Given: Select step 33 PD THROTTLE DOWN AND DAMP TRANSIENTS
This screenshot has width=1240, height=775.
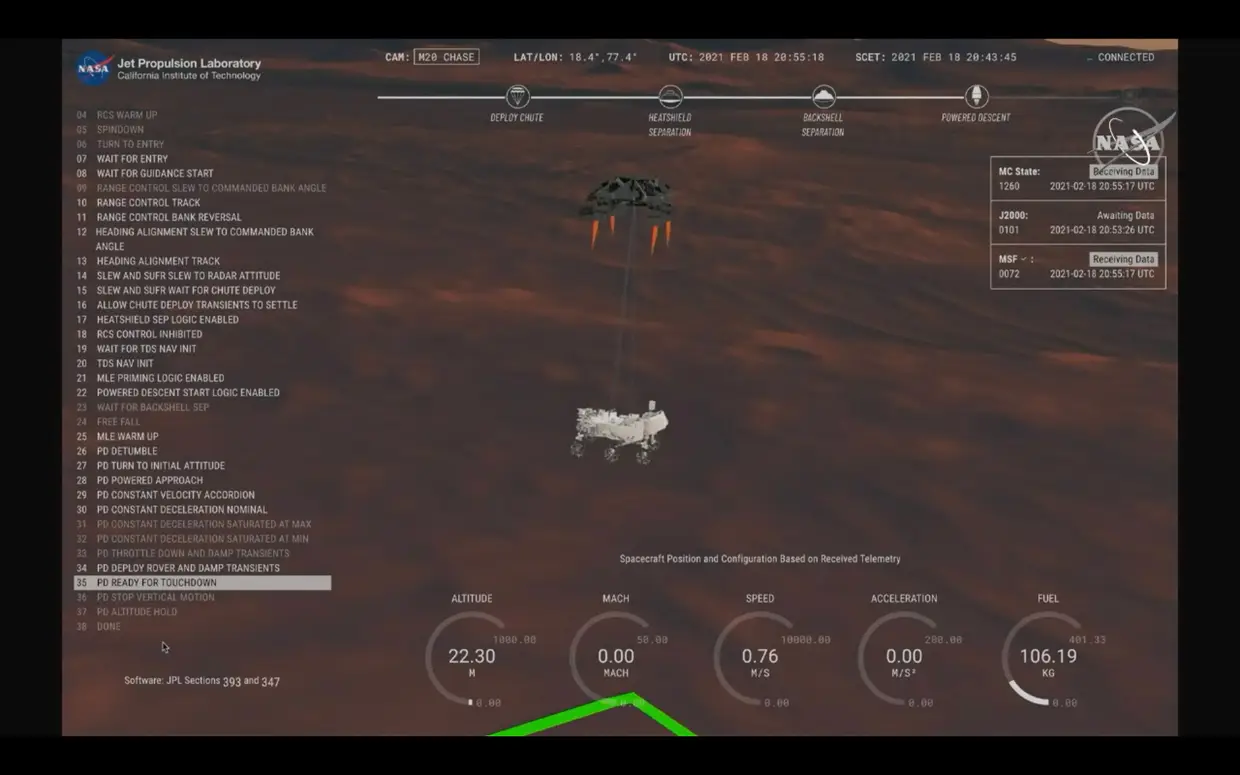Looking at the screenshot, I should [x=183, y=553].
